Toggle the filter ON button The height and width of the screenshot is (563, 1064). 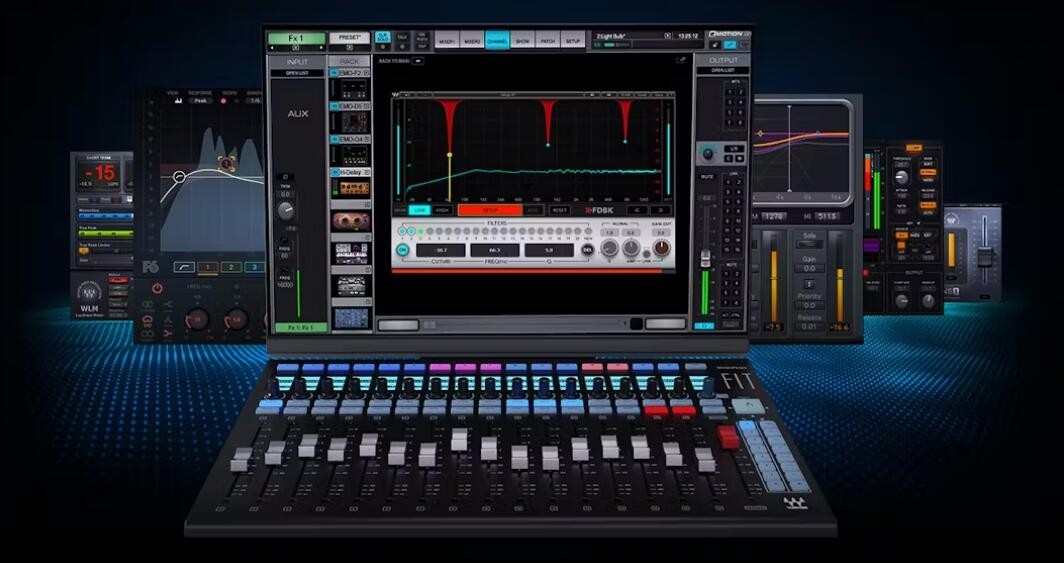(402, 250)
